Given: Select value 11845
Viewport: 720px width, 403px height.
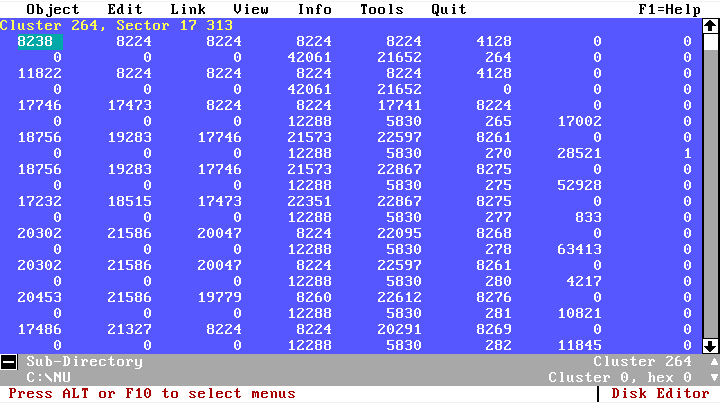Looking at the screenshot, I should 579,345.
